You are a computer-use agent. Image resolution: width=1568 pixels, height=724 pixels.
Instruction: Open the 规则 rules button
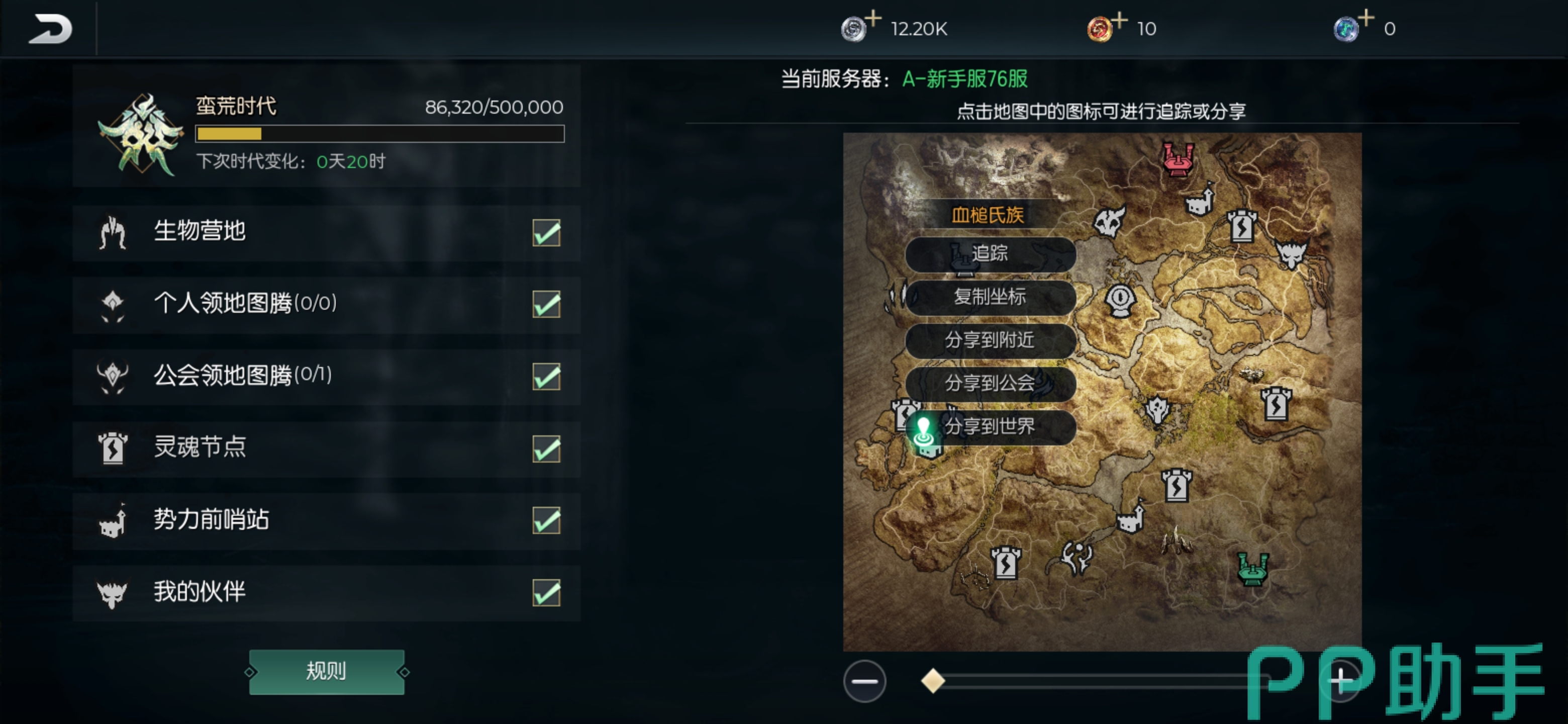326,672
